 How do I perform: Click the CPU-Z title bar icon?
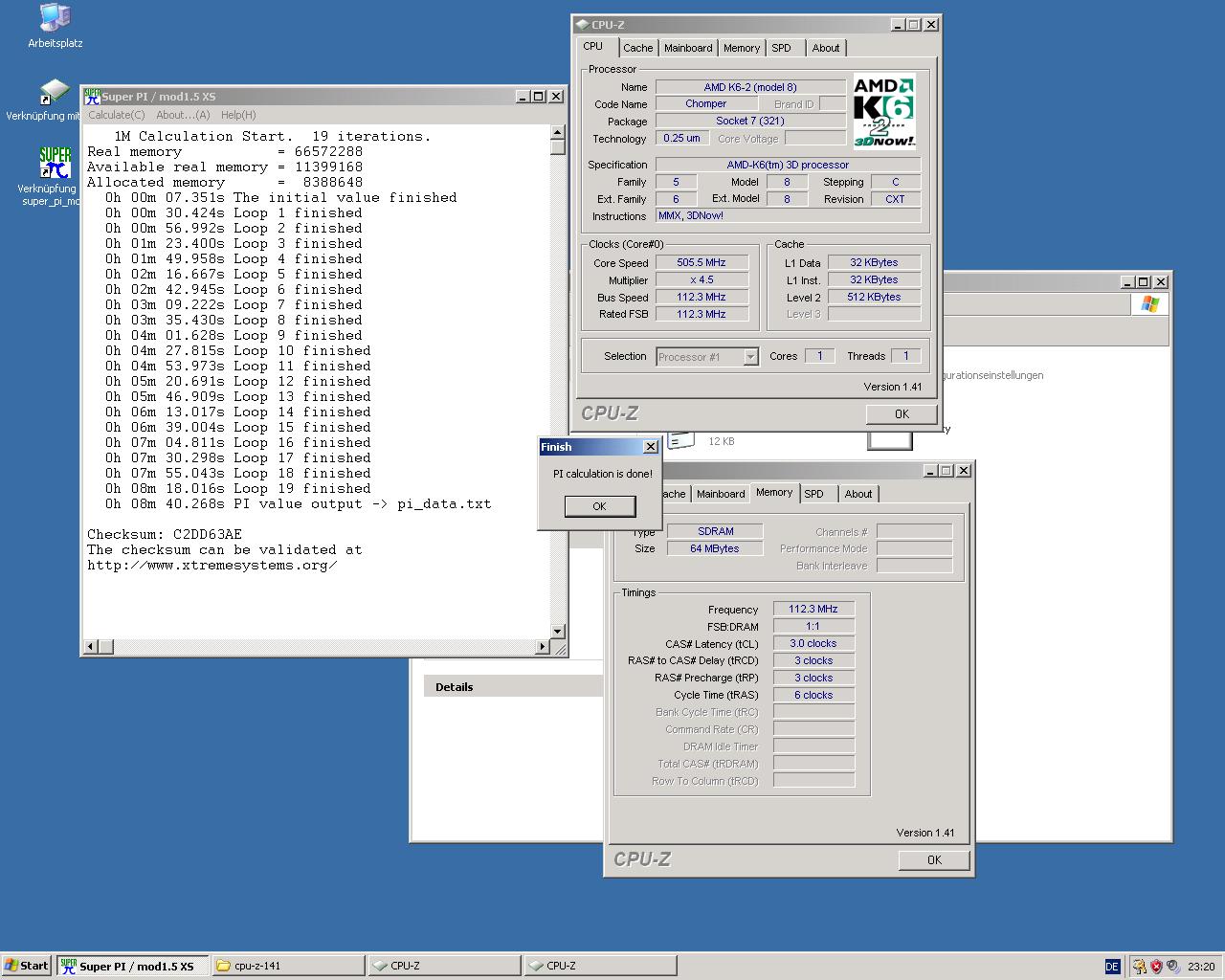(582, 25)
